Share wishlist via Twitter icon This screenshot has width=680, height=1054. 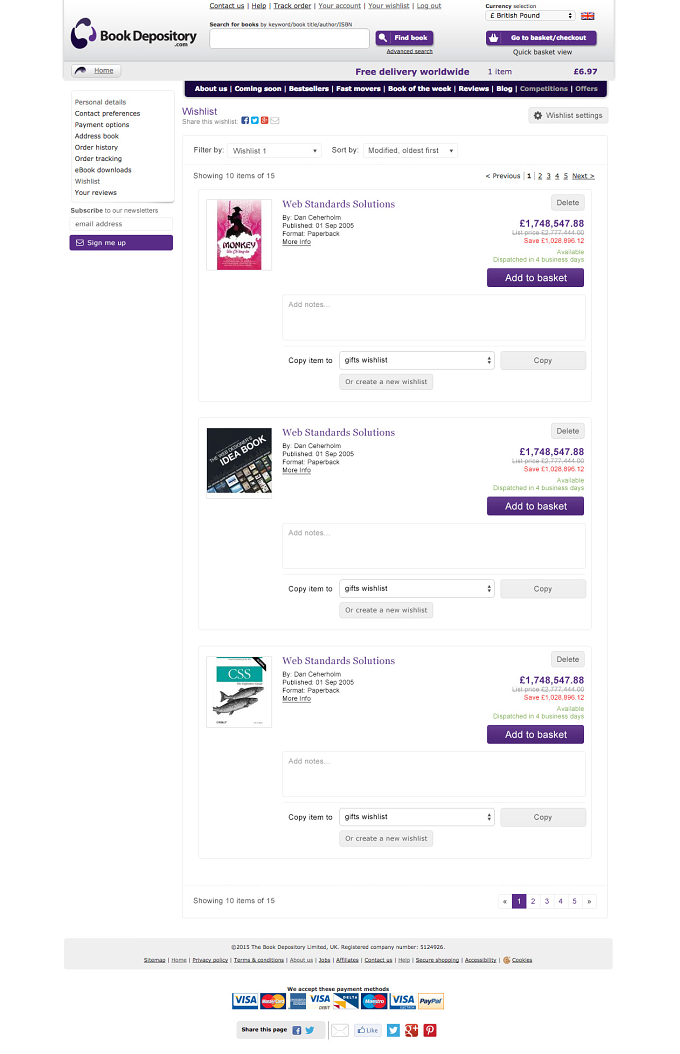click(255, 120)
